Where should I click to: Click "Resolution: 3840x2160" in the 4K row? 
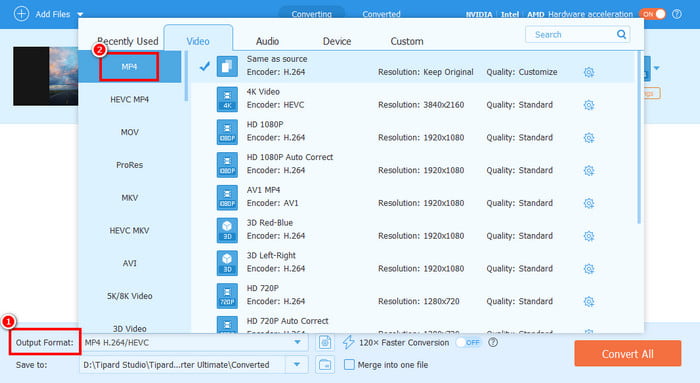tap(421, 105)
